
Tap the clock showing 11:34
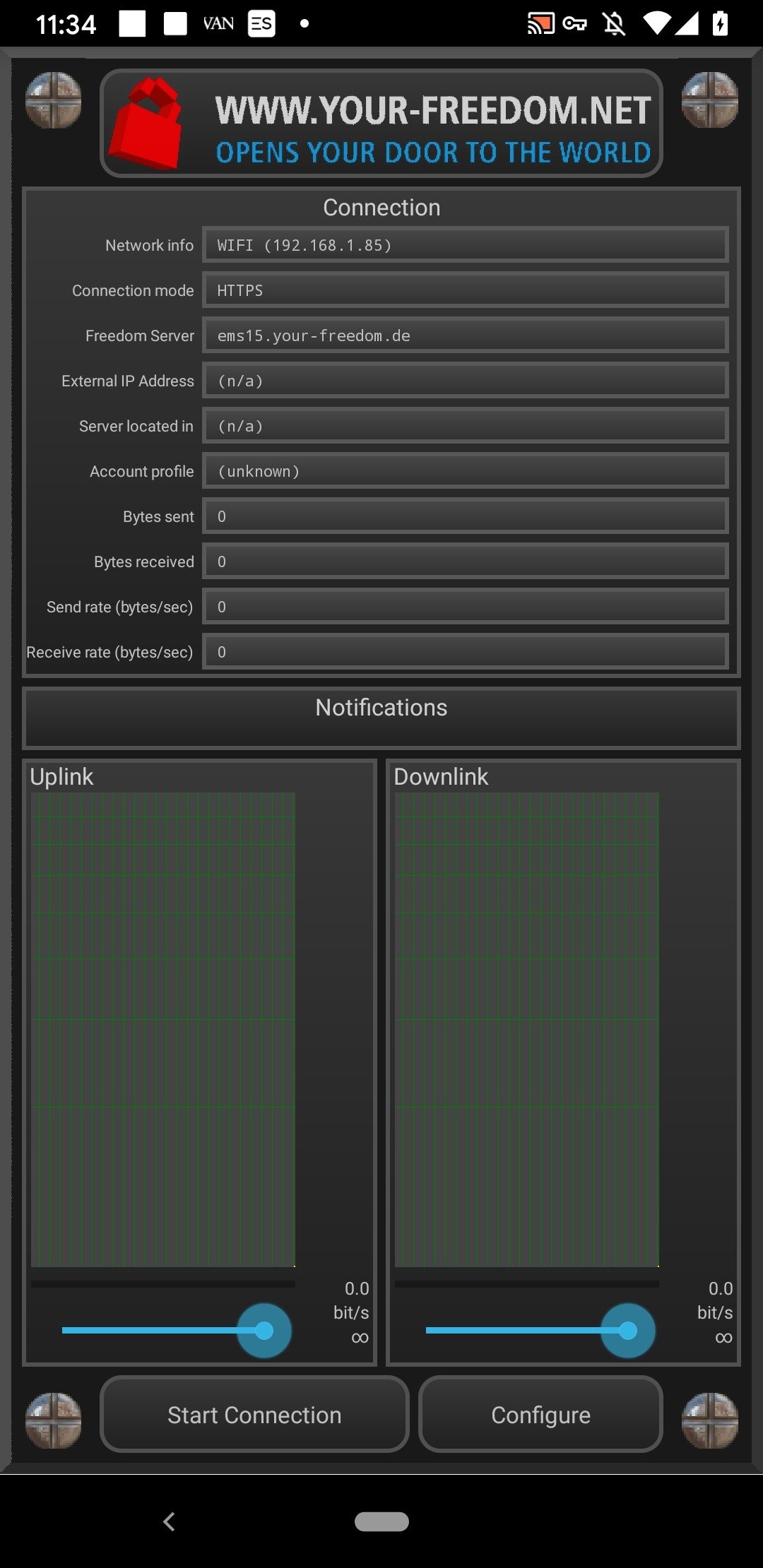66,25
